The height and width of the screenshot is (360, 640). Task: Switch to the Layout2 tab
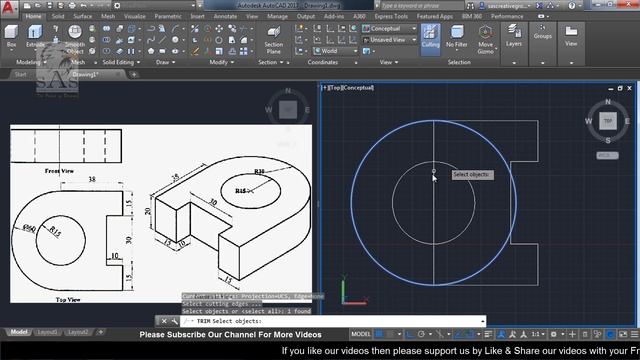[78, 332]
